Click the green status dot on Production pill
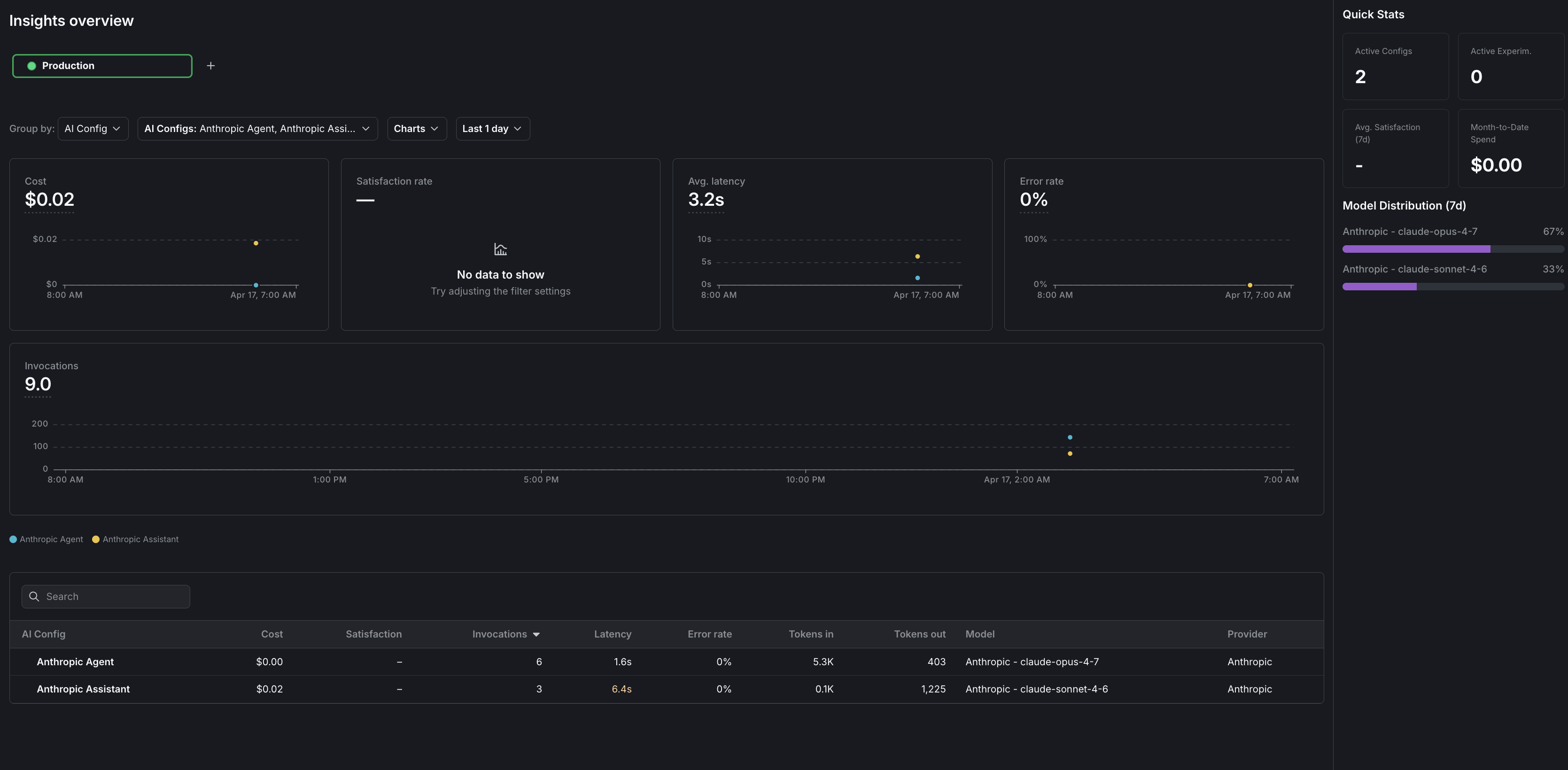The image size is (1568, 770). coord(31,65)
